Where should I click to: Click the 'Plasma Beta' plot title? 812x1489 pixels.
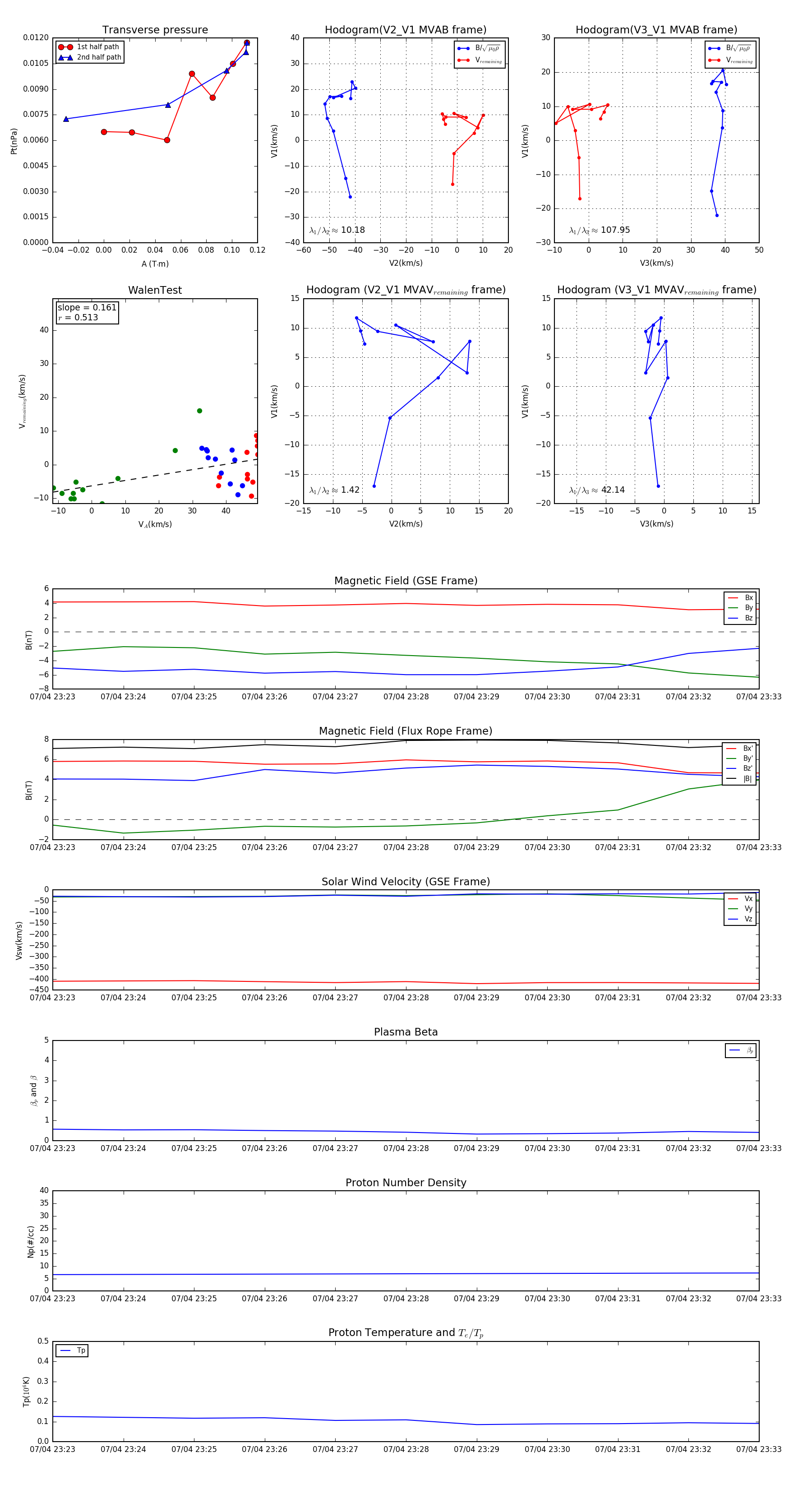406,1032
